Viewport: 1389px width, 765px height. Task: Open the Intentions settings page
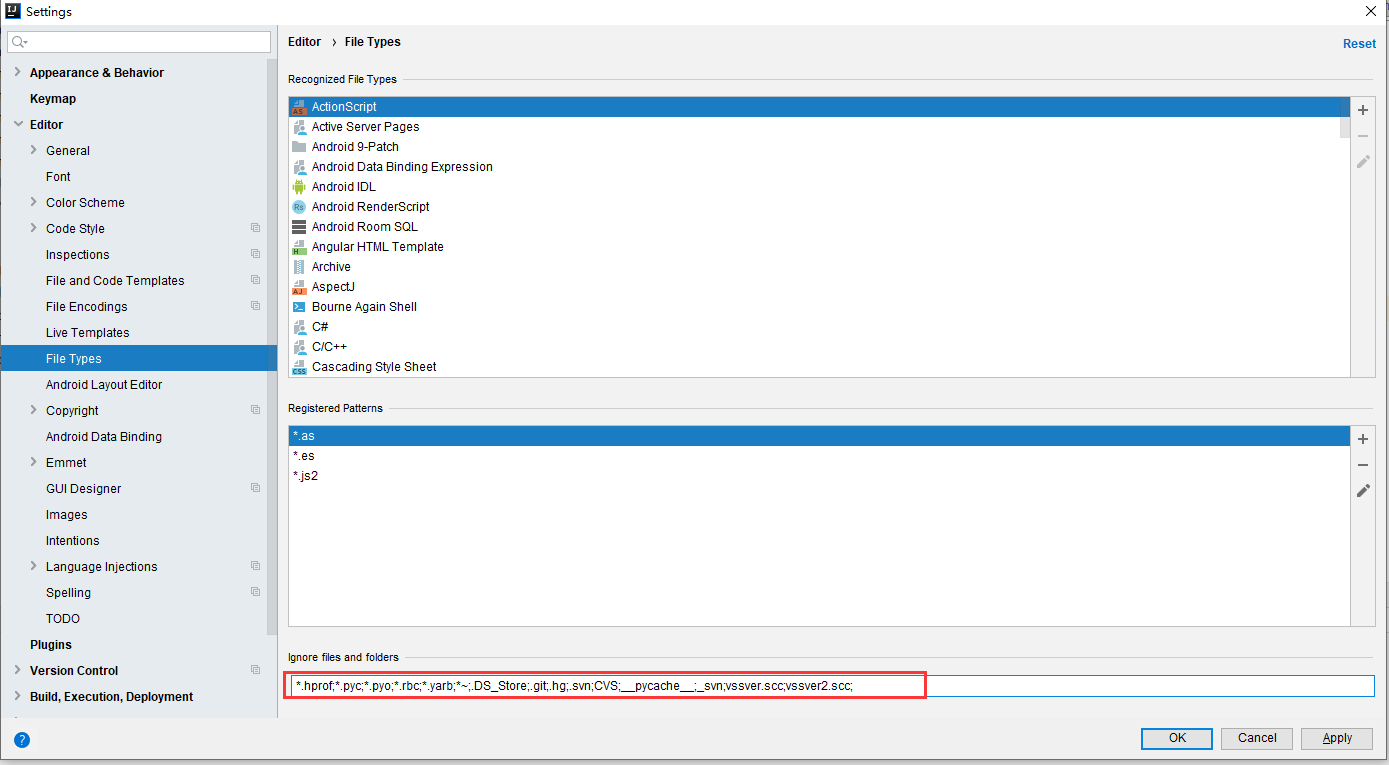(x=72, y=541)
